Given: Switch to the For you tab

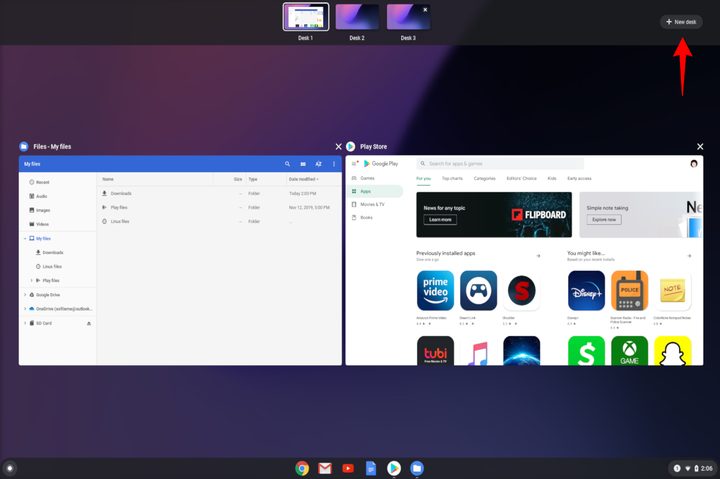Looking at the screenshot, I should (x=423, y=179).
